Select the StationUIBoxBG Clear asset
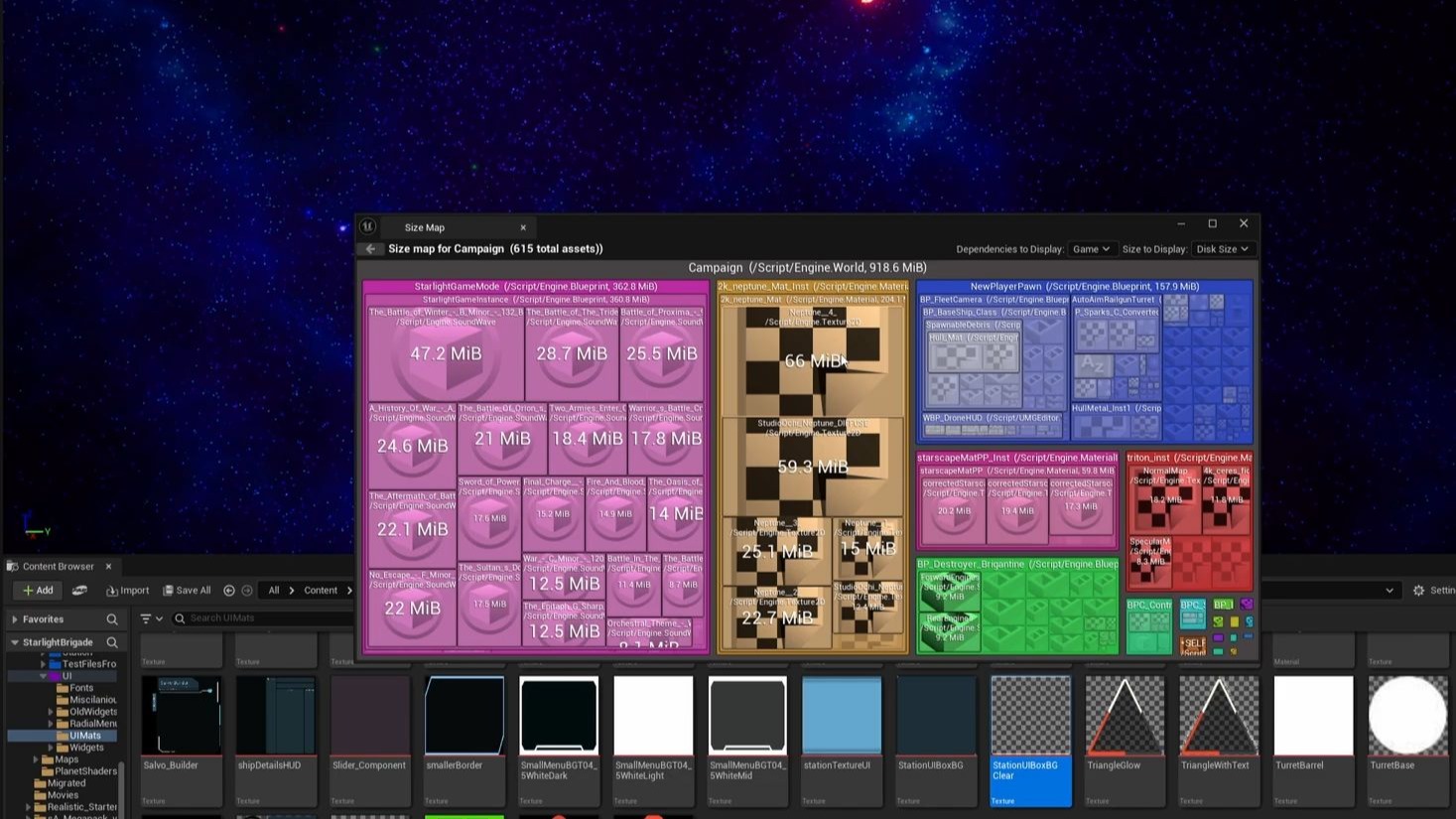Viewport: 1456px width, 819px height. (1030, 741)
